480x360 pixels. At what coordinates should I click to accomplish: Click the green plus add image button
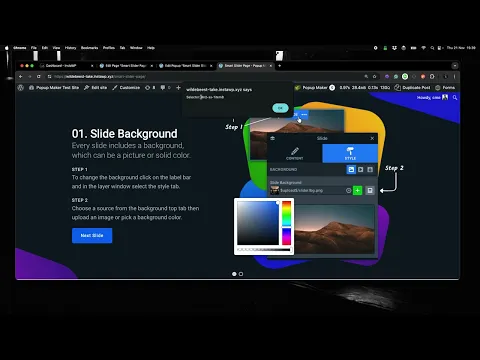(x=357, y=190)
